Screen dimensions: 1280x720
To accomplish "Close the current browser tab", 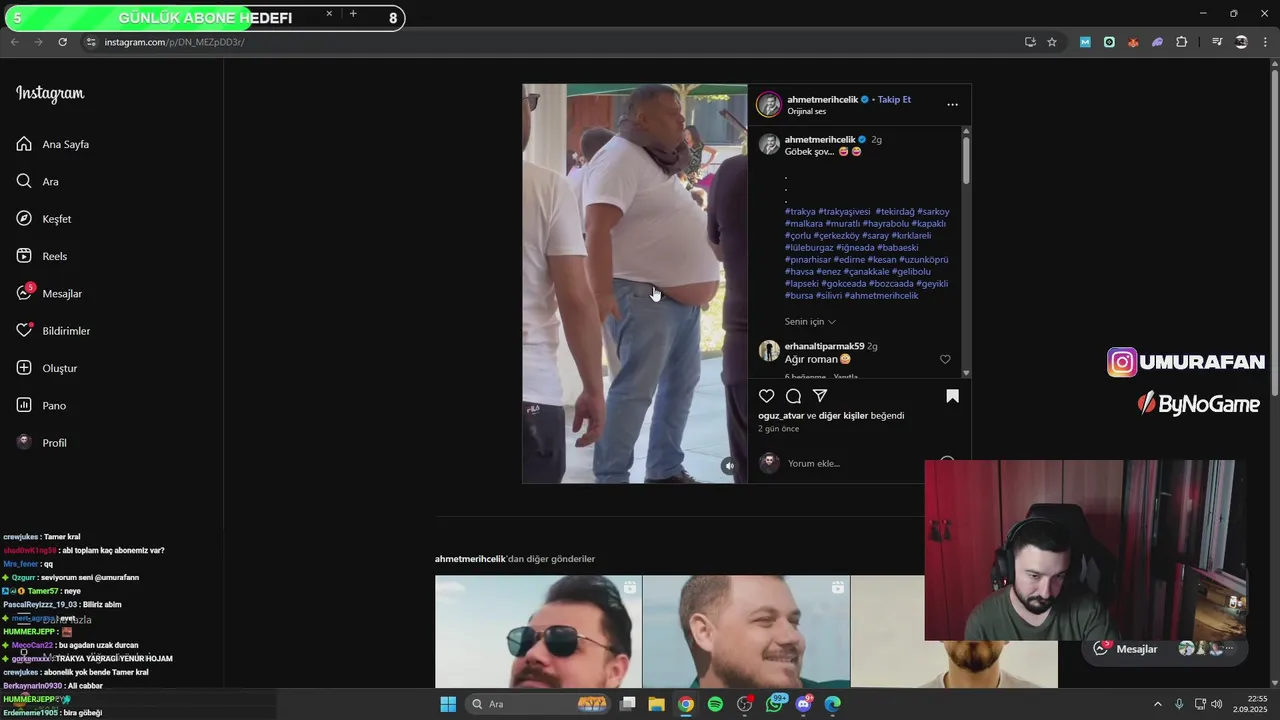I will [x=329, y=14].
